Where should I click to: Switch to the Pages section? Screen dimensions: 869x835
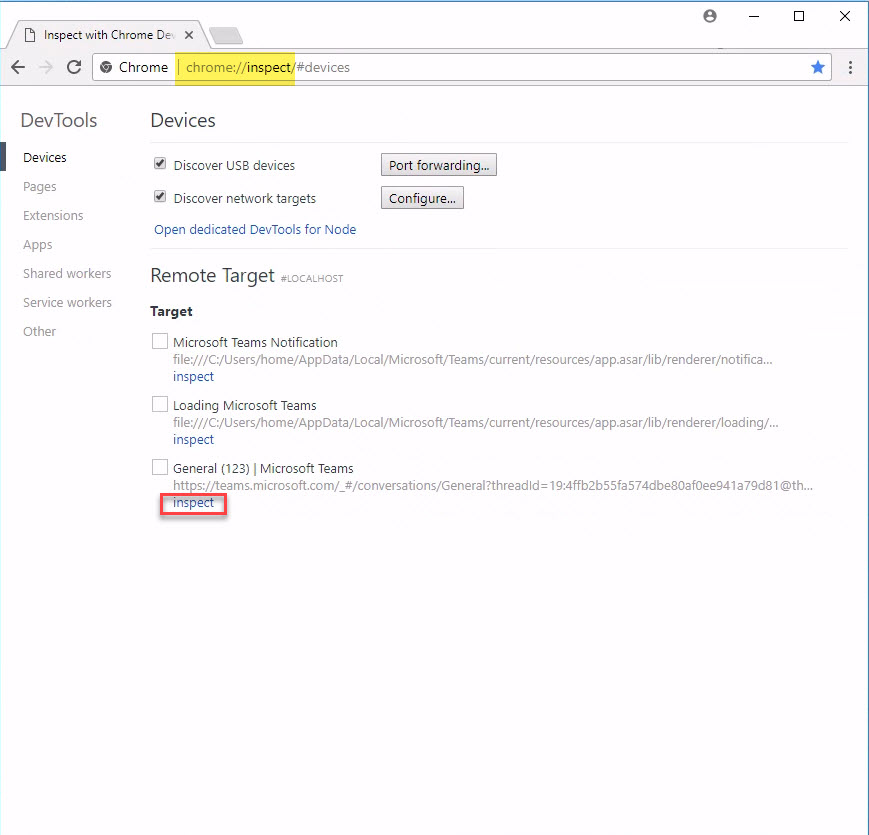[40, 187]
